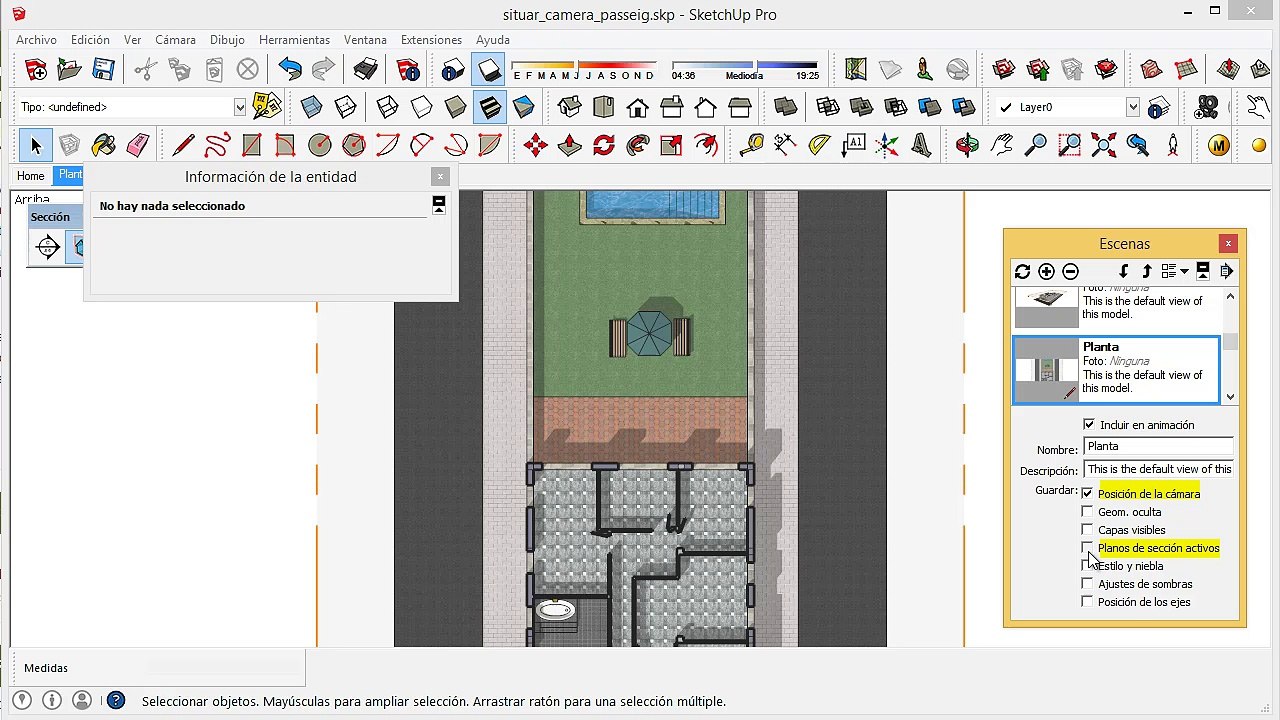Select the arrow Select tool
This screenshot has width=1280, height=720.
(35, 146)
